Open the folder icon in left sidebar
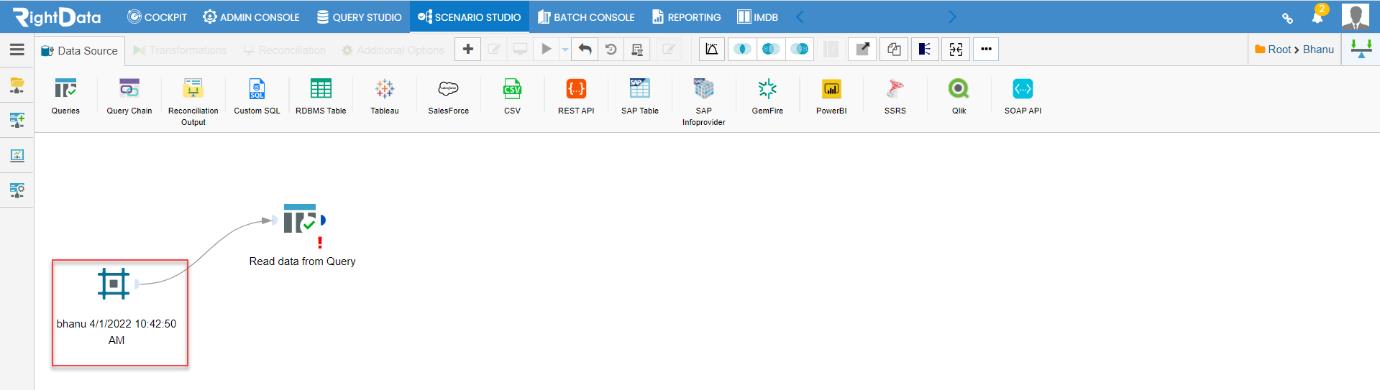This screenshot has width=1380, height=390. tap(17, 85)
